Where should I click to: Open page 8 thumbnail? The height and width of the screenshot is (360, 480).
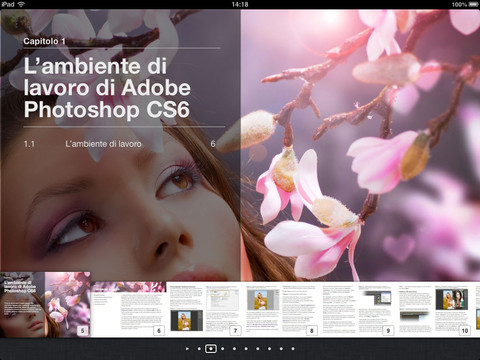(x=282, y=309)
